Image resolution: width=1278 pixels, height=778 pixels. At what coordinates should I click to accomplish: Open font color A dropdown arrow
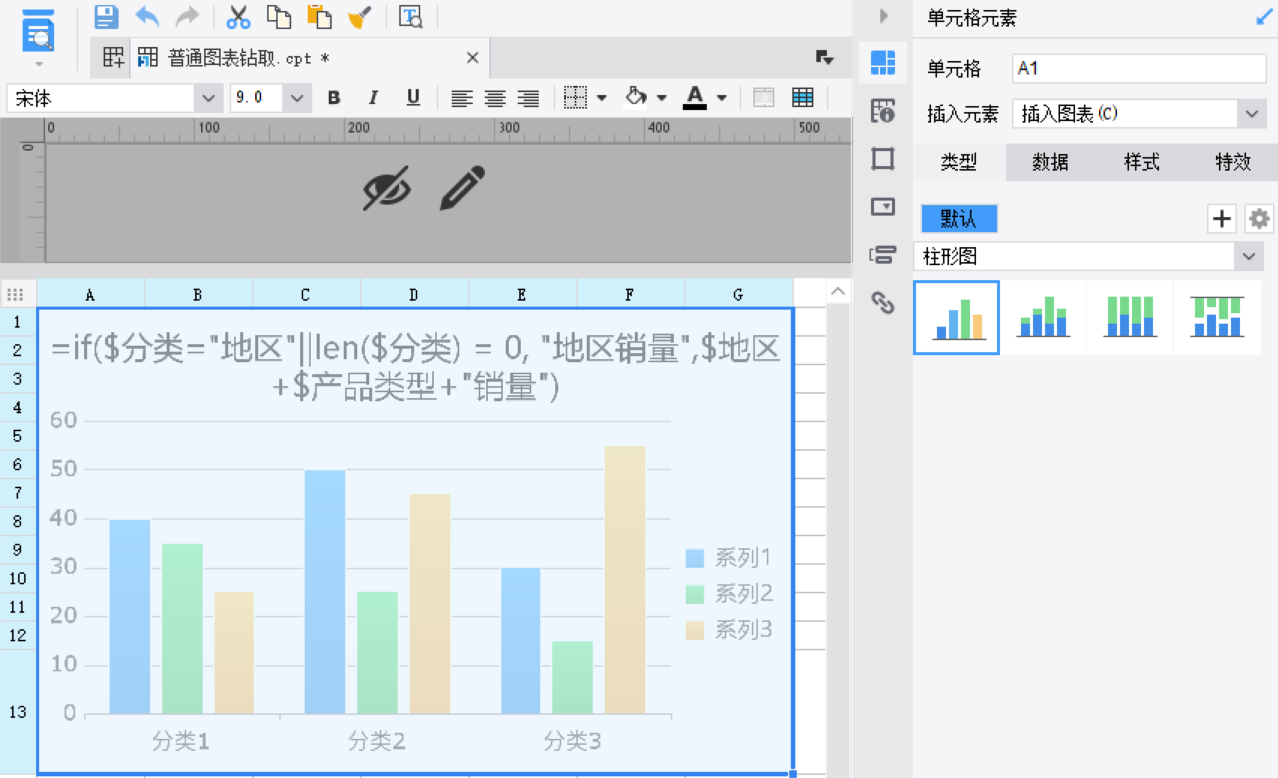pyautogui.click(x=721, y=98)
